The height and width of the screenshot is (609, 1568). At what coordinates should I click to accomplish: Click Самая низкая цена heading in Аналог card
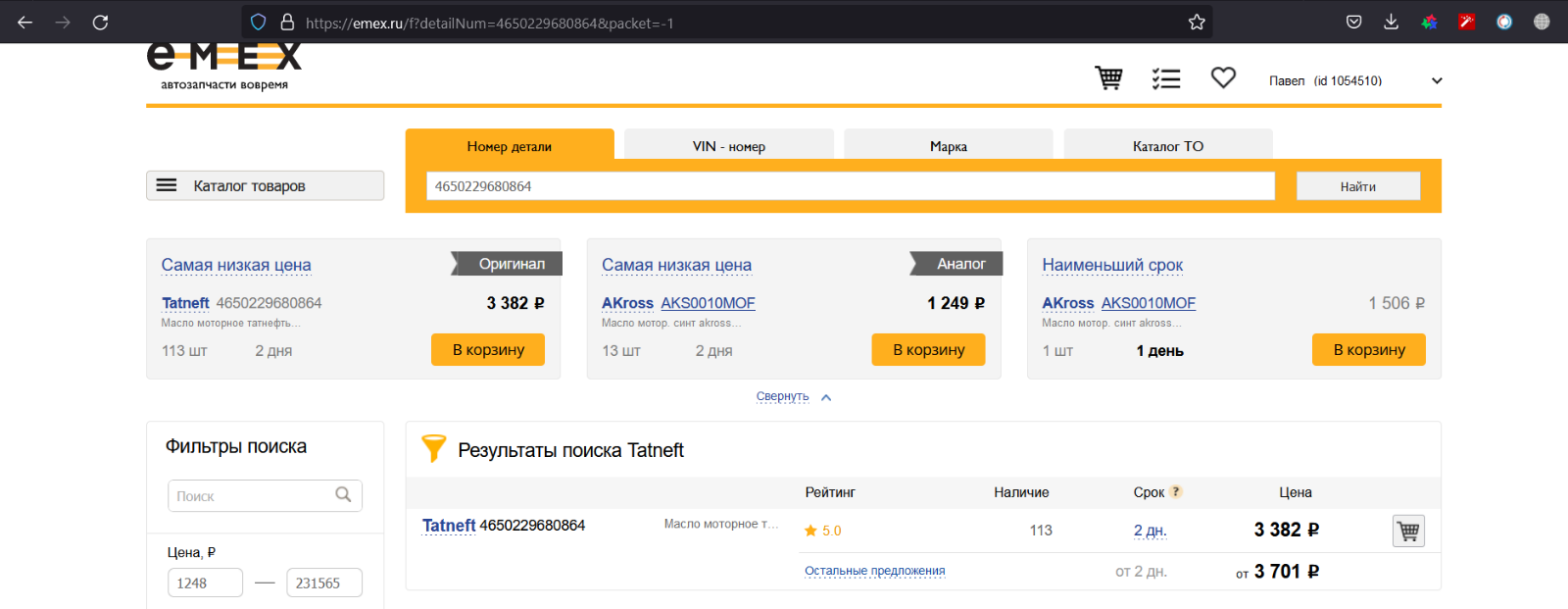(x=676, y=265)
